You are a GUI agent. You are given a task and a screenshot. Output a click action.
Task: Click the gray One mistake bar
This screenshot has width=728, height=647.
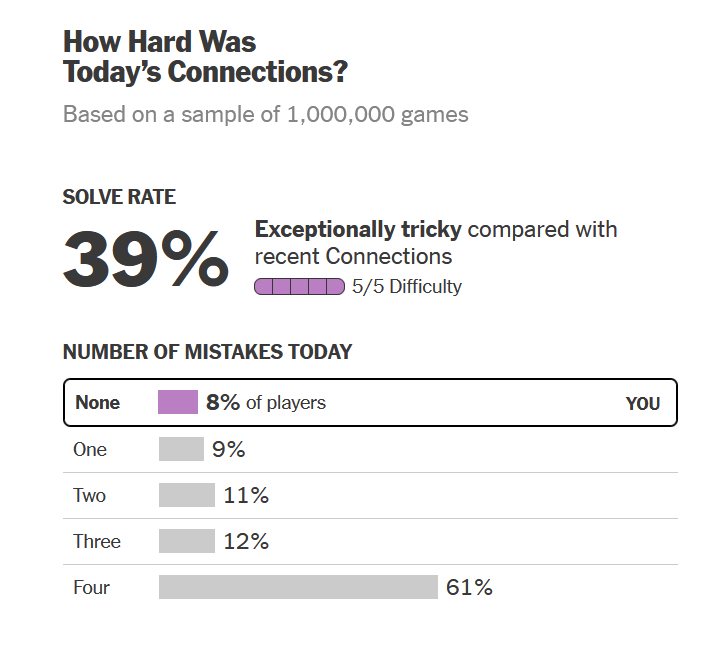click(x=181, y=449)
